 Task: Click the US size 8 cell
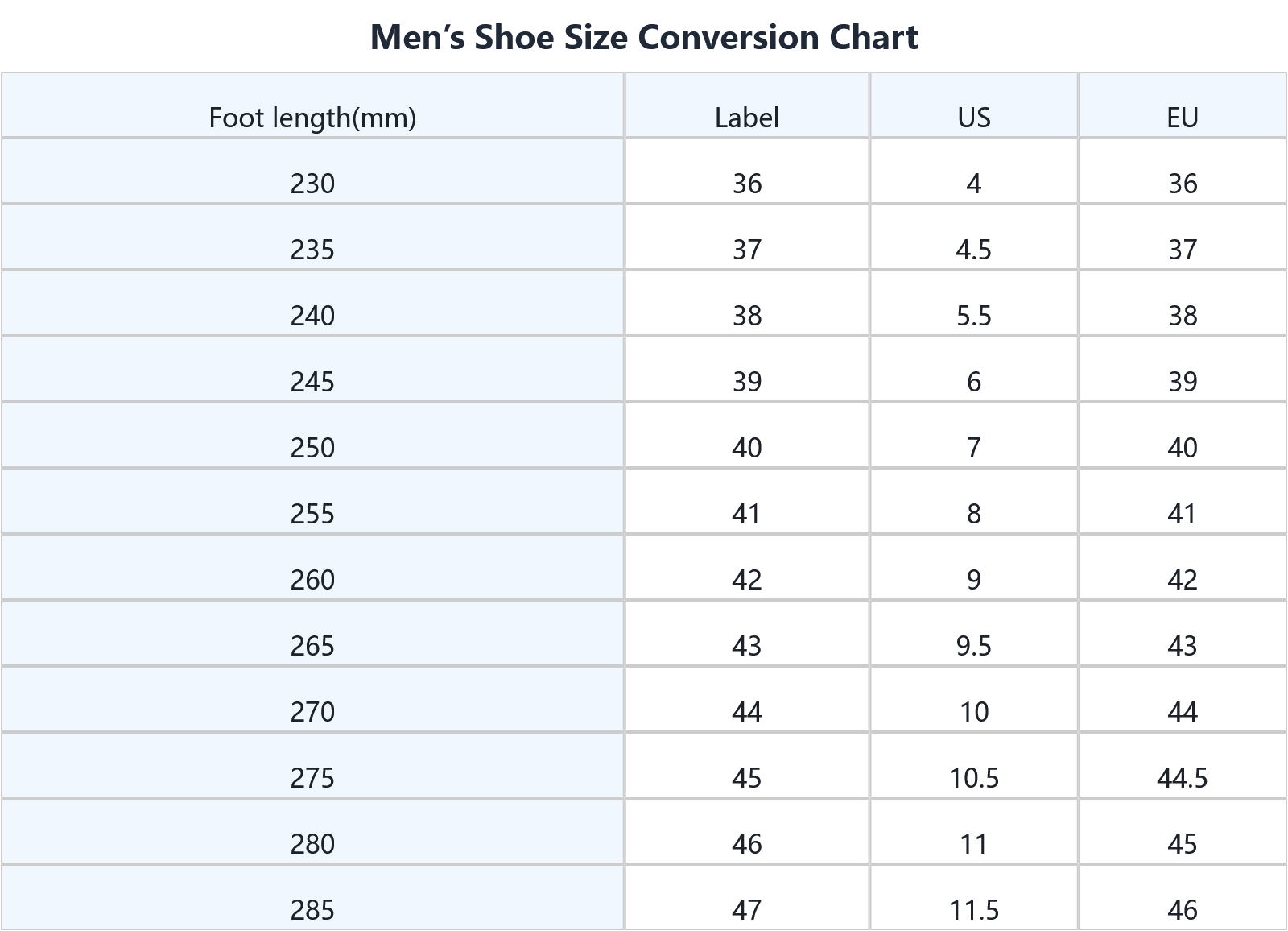coord(973,514)
